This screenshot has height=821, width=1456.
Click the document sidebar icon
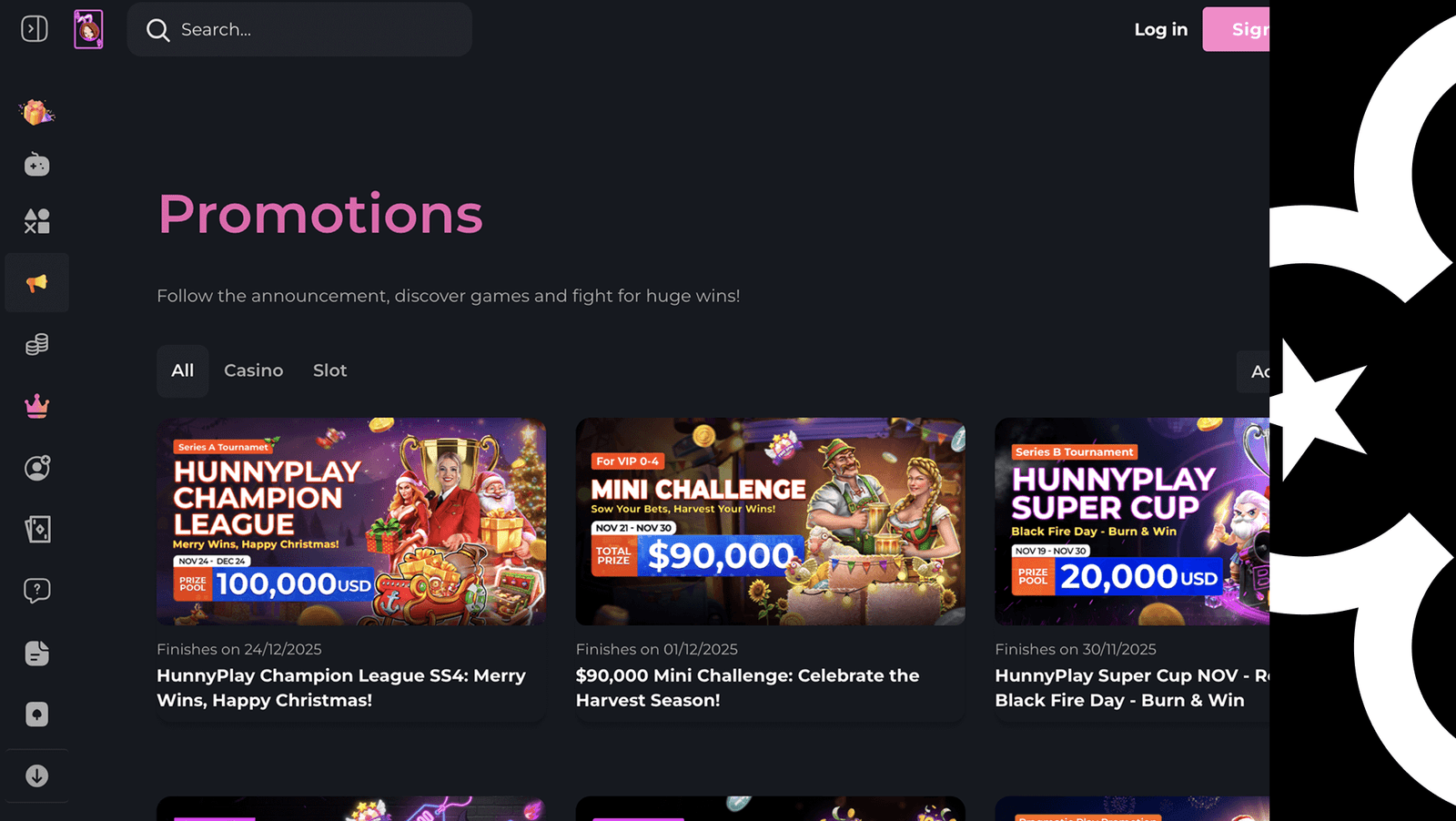pyautogui.click(x=36, y=653)
